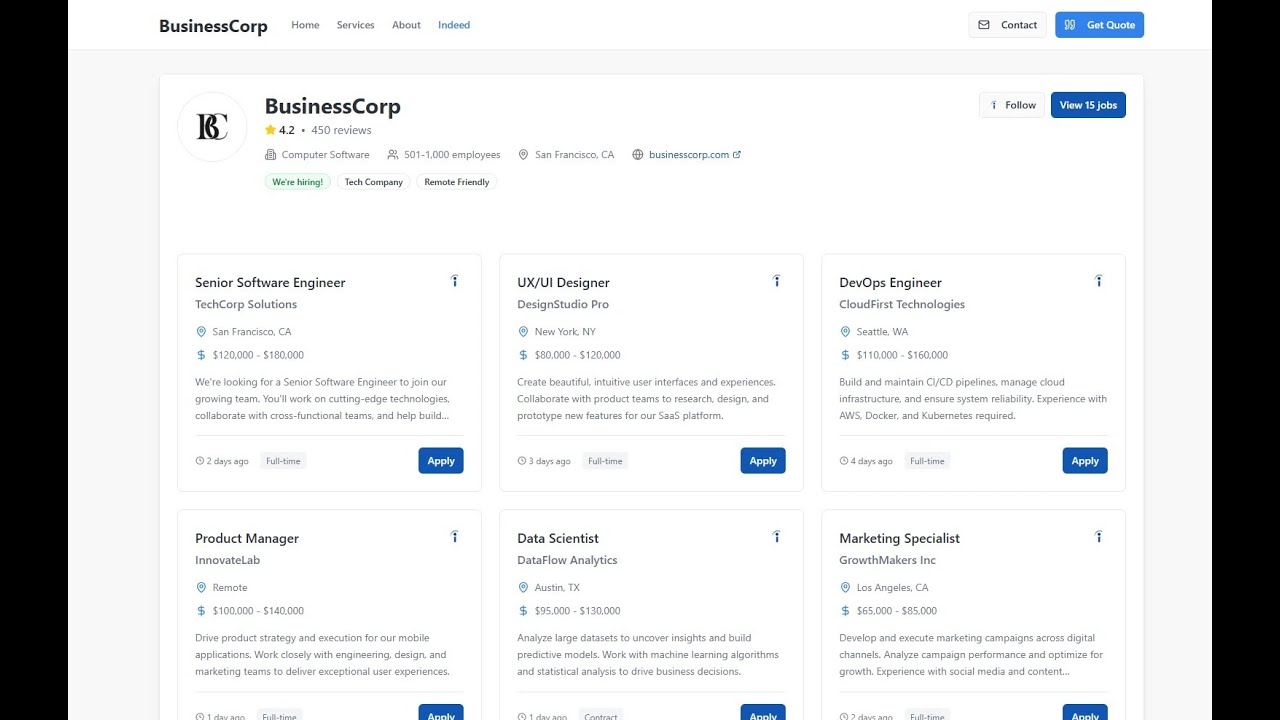
Task: Click the location pin beside Los Angeles, CA
Action: (x=845, y=588)
